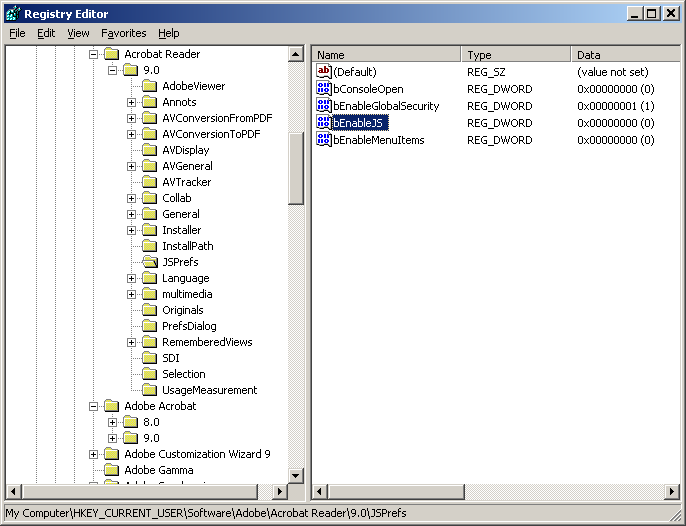Click the InstallPath folder icon
The height and width of the screenshot is (526, 686).
tap(150, 246)
